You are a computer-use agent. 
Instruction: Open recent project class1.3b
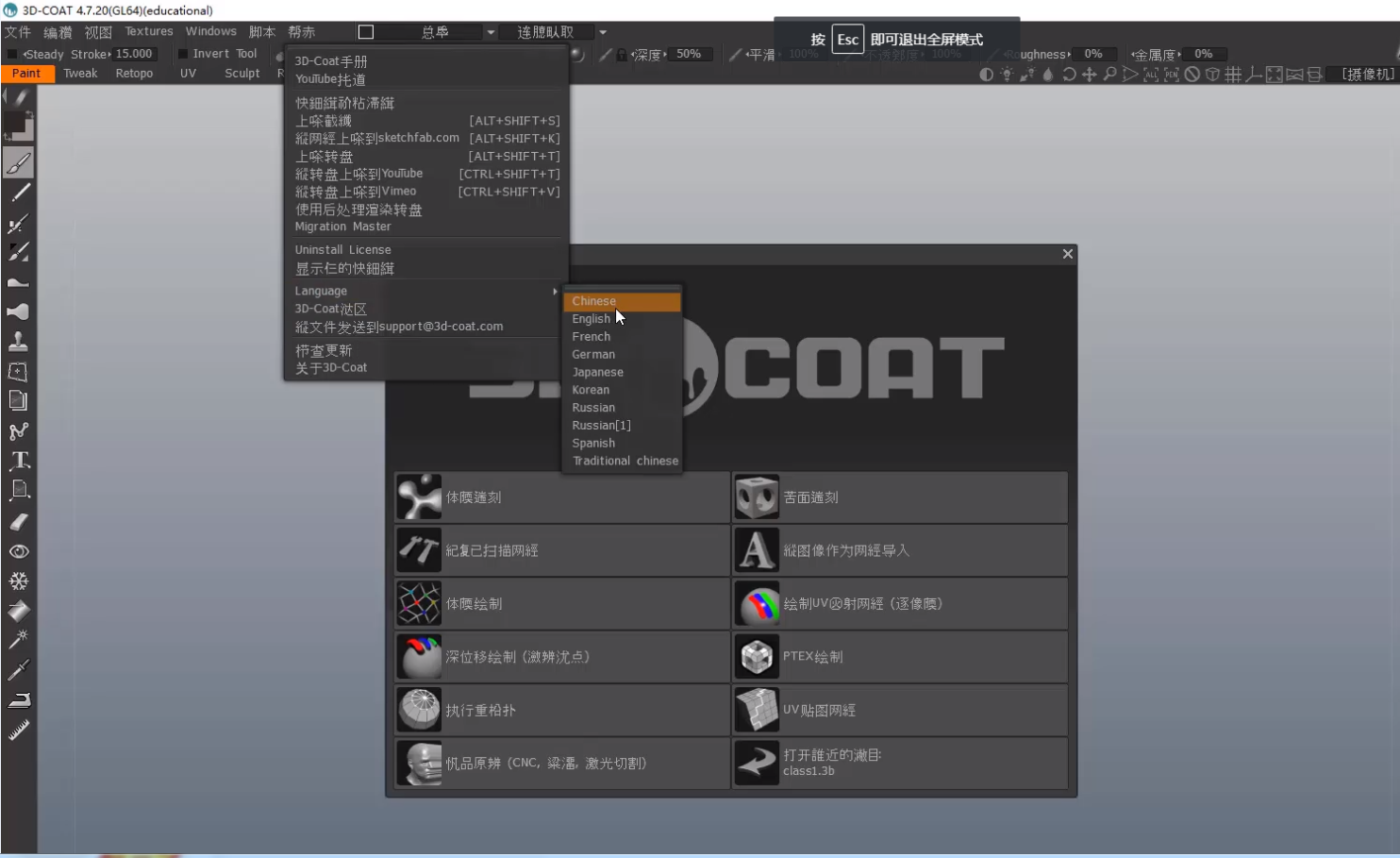point(900,763)
